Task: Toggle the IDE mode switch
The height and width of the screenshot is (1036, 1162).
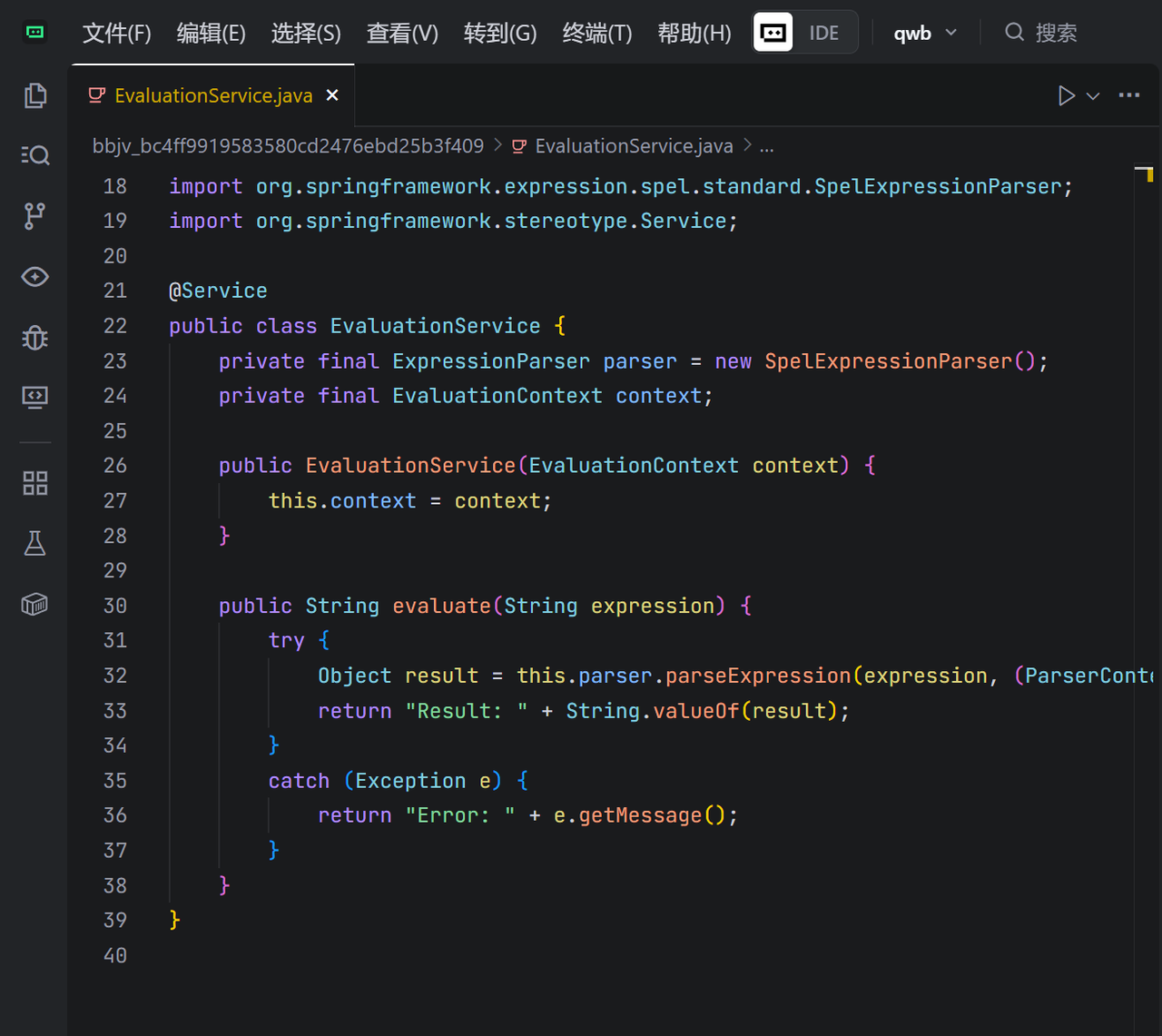Action: pos(804,33)
